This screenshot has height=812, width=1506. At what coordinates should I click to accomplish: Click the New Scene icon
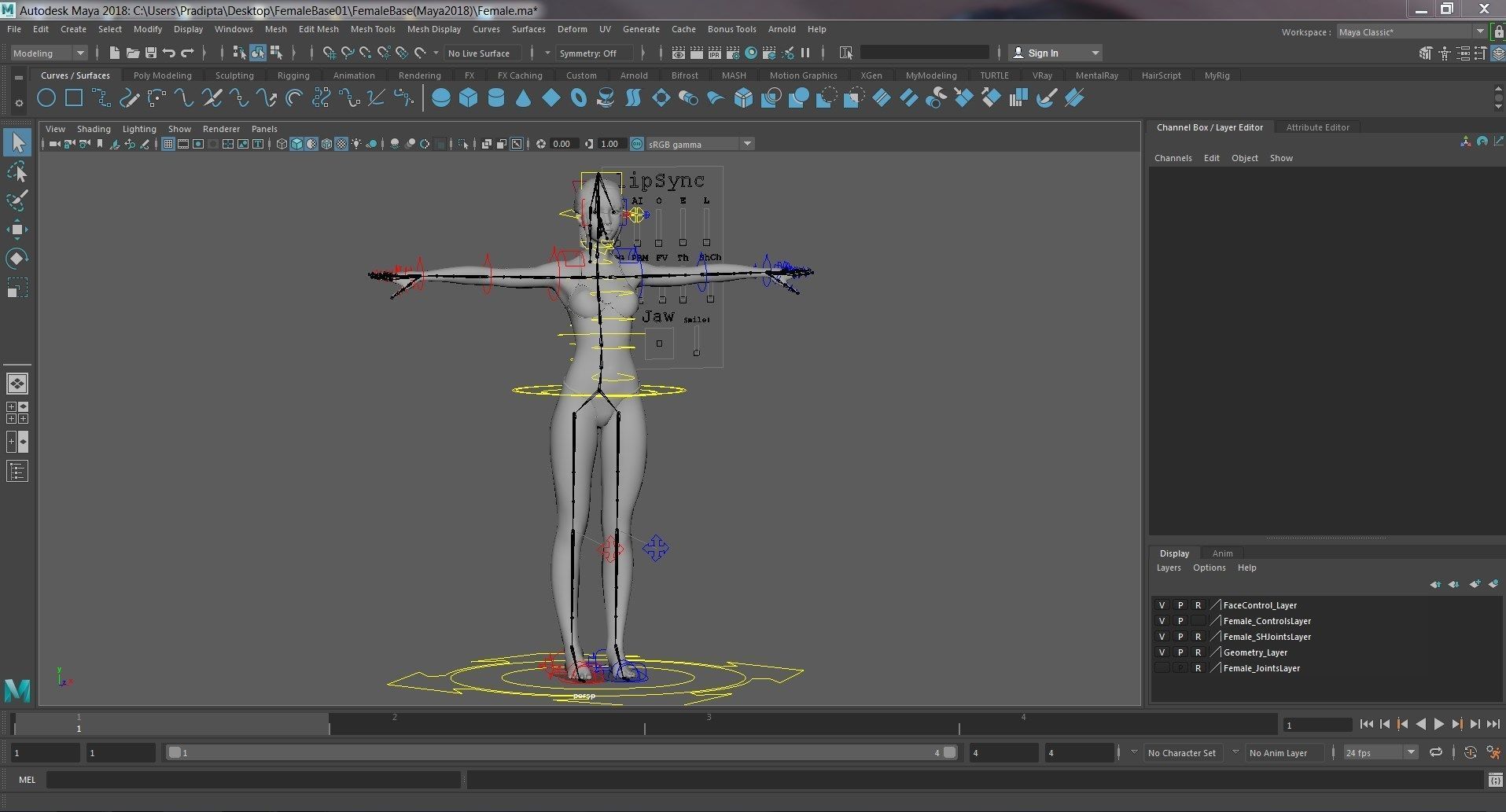[x=114, y=53]
